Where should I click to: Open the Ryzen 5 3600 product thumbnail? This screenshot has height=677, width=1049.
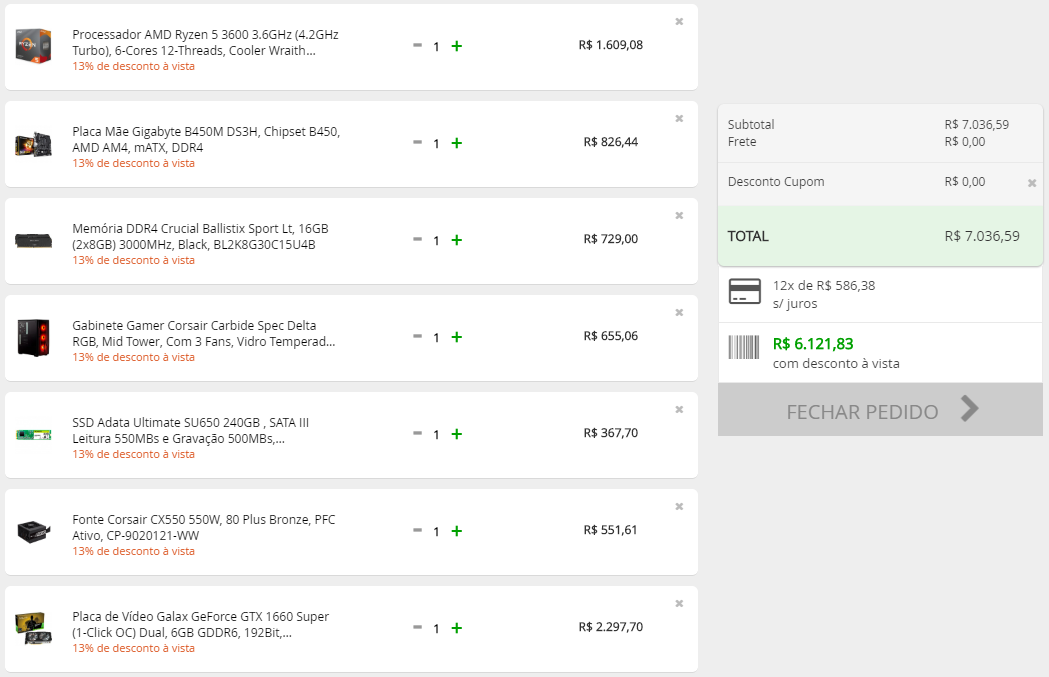pyautogui.click(x=33, y=46)
